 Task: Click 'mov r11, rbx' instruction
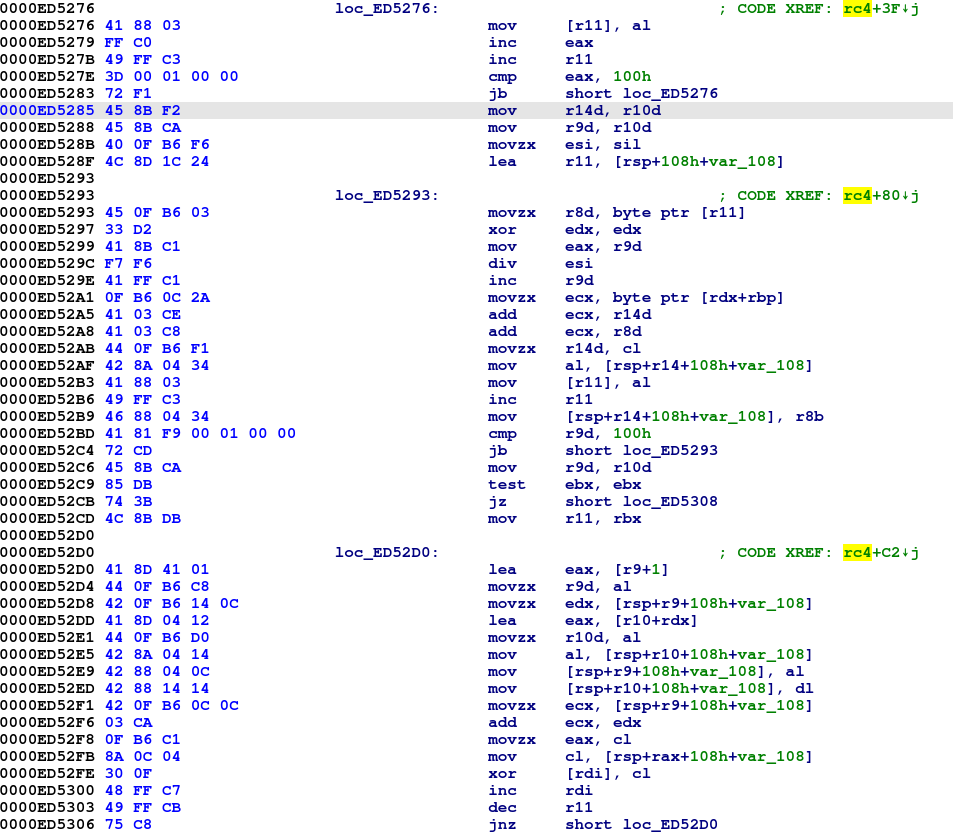click(564, 519)
